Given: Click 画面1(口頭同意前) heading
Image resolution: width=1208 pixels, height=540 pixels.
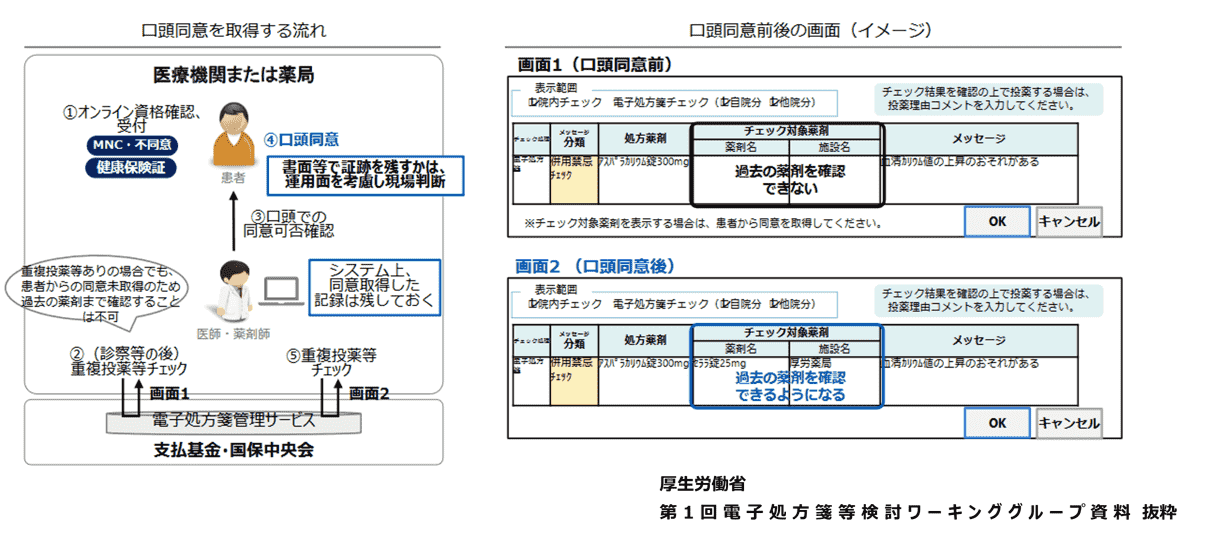Looking at the screenshot, I should point(595,65).
